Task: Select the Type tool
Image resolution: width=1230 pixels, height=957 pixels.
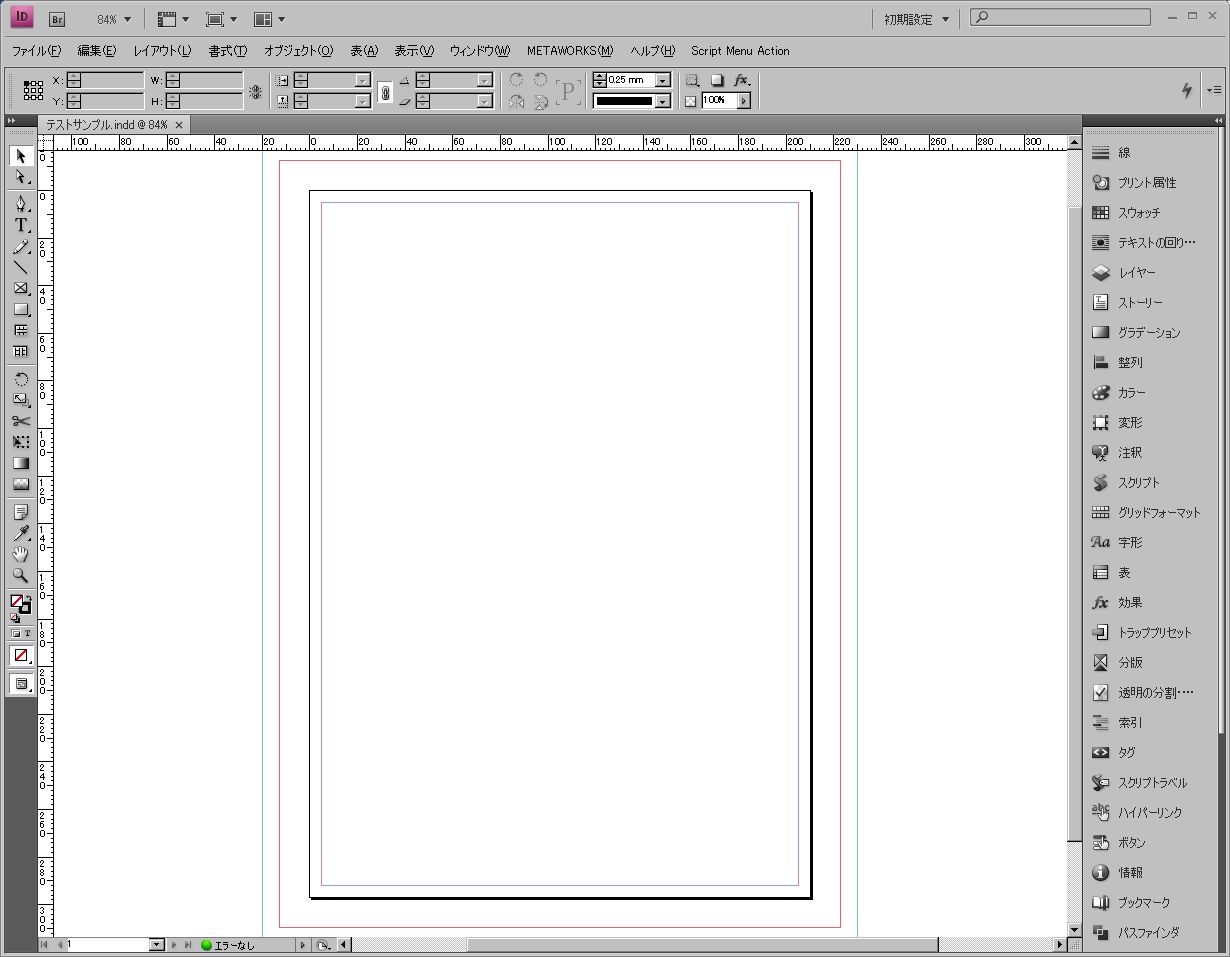Action: point(21,226)
